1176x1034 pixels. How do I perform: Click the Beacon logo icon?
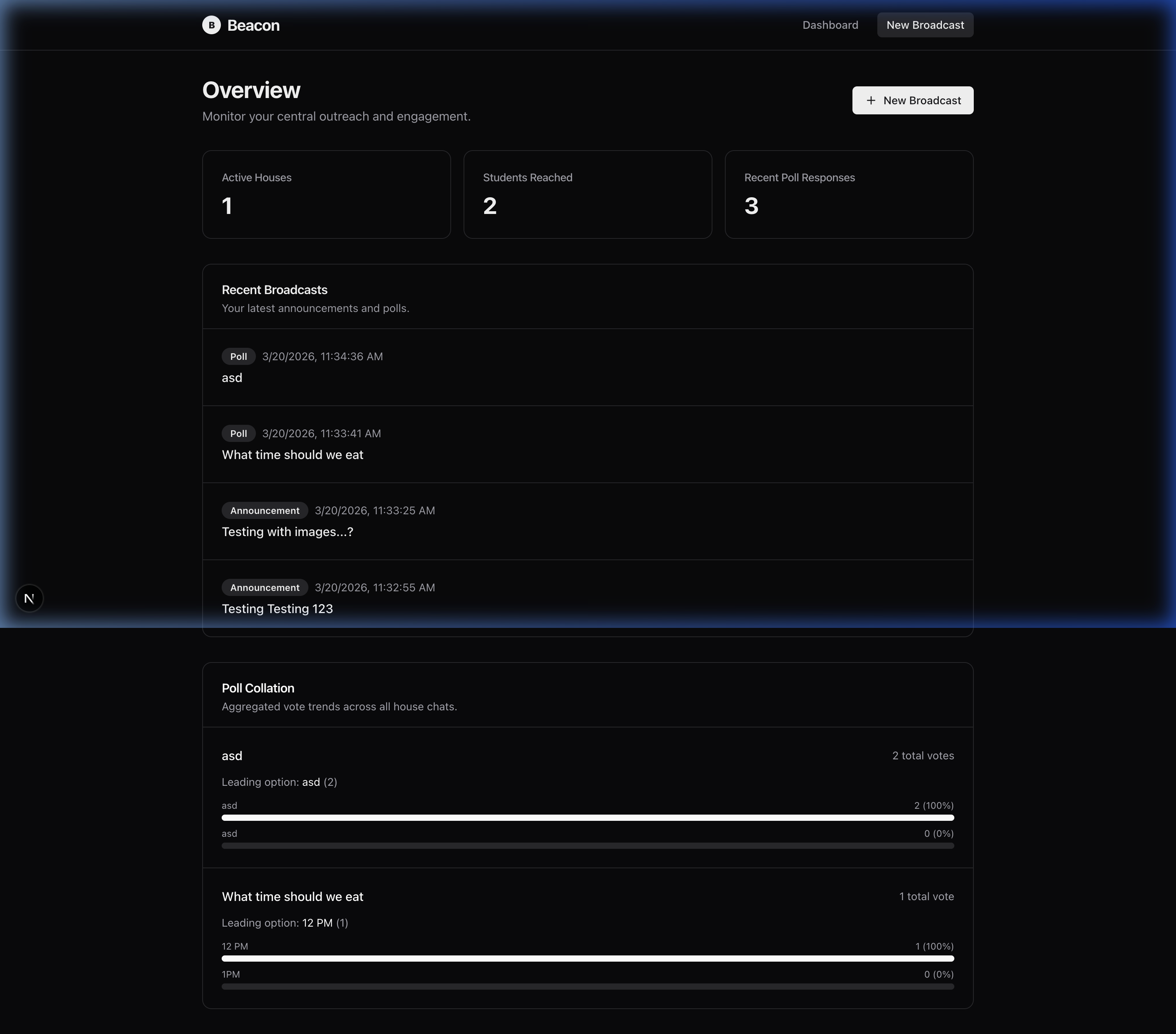(x=211, y=25)
